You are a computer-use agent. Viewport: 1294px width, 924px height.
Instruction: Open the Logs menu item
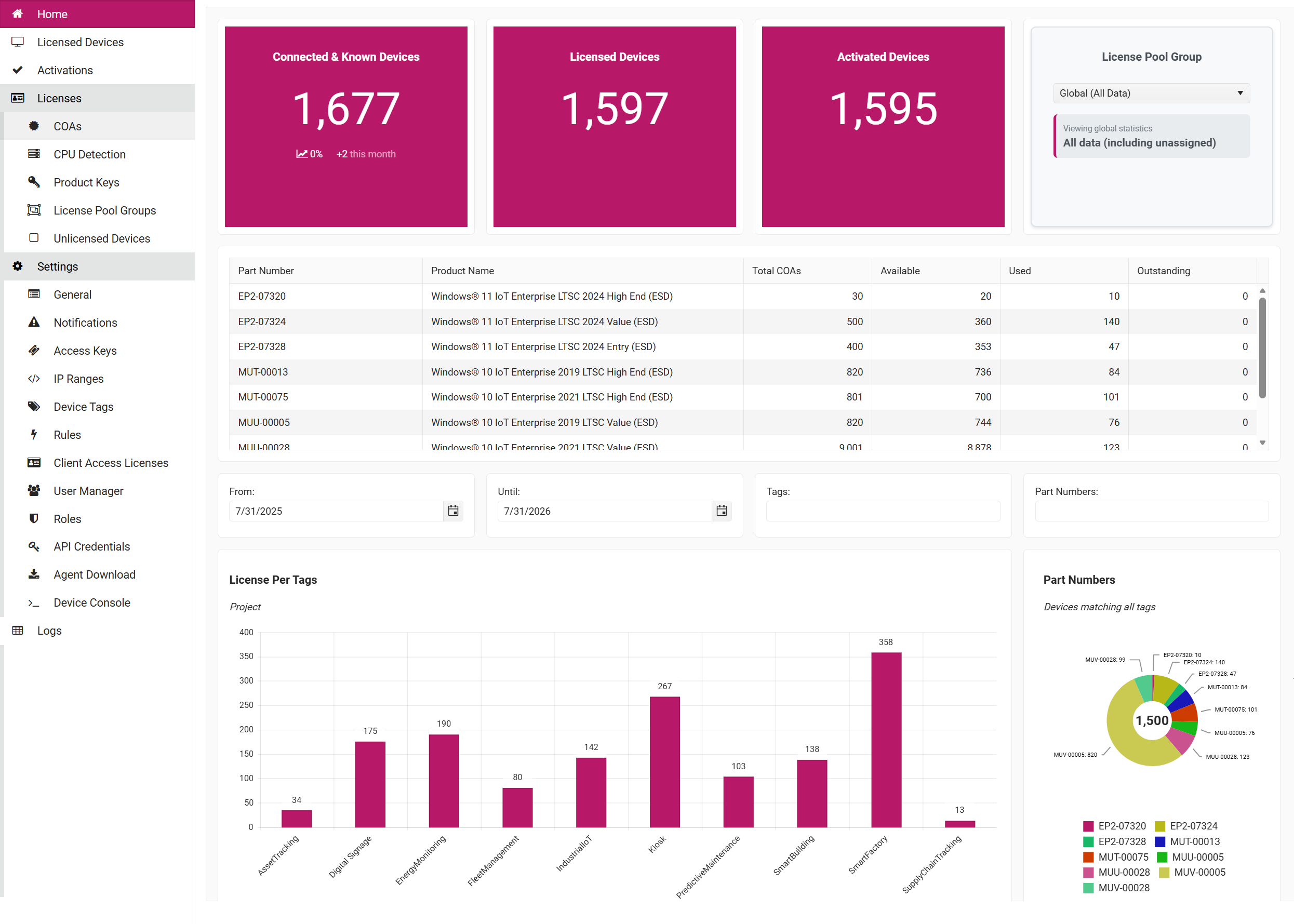click(x=97, y=631)
